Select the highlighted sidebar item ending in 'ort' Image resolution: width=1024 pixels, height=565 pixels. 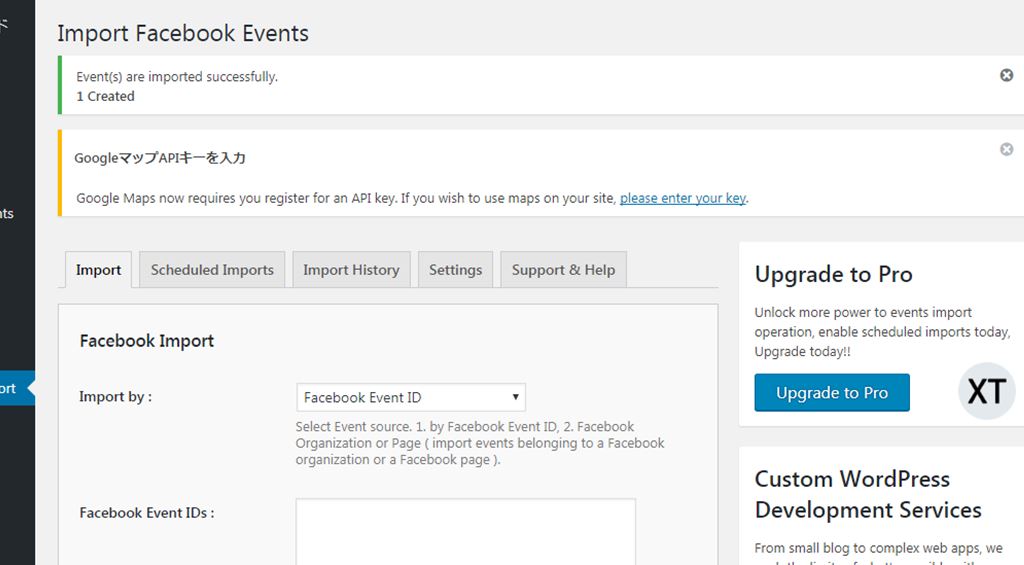(x=10, y=388)
